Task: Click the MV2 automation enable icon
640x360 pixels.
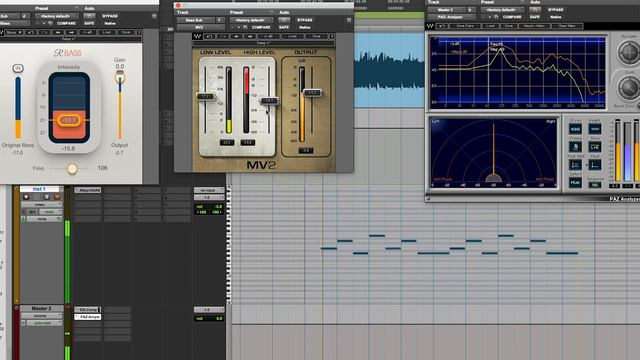Action: tap(284, 20)
